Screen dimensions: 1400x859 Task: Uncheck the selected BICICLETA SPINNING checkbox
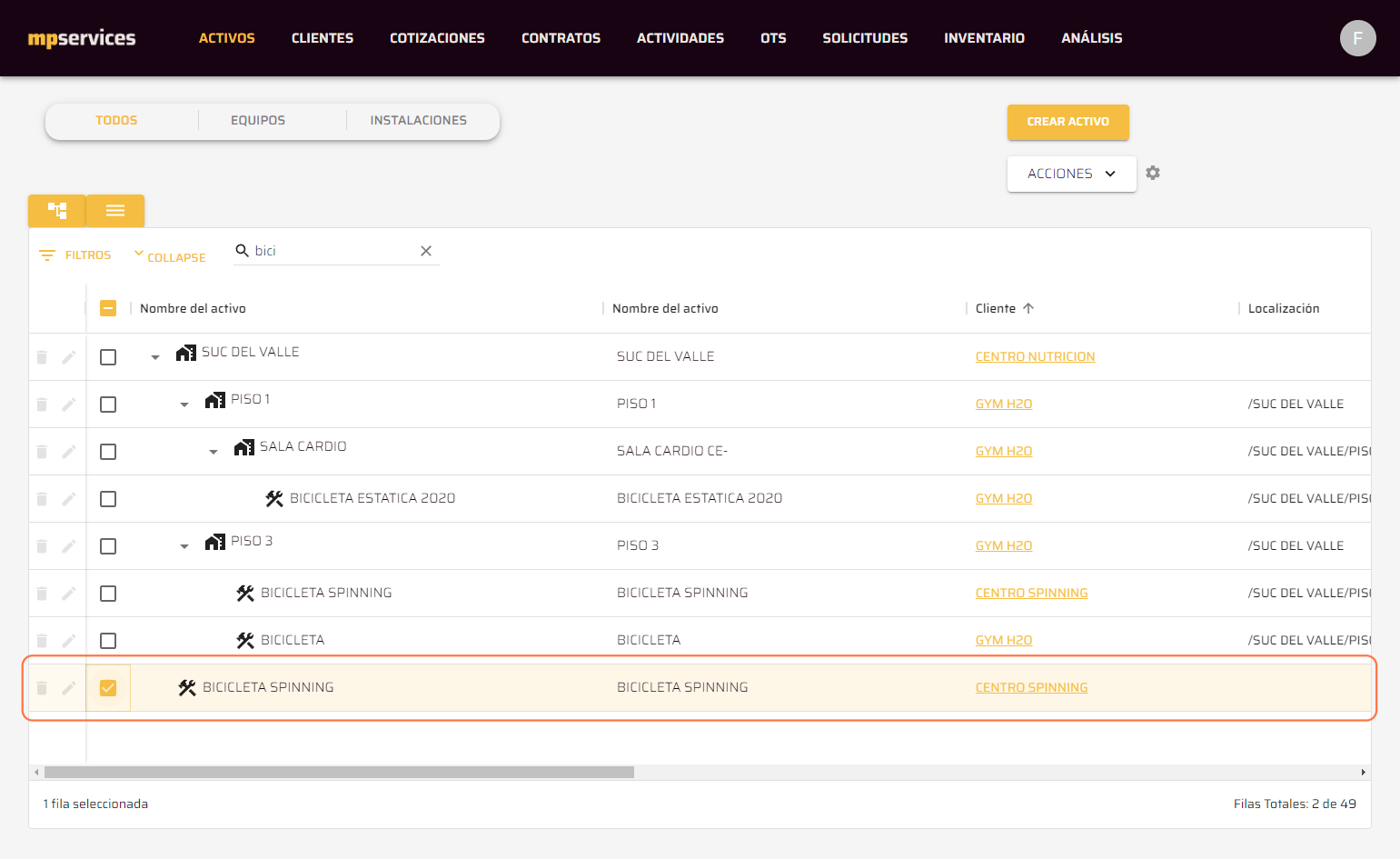click(108, 688)
